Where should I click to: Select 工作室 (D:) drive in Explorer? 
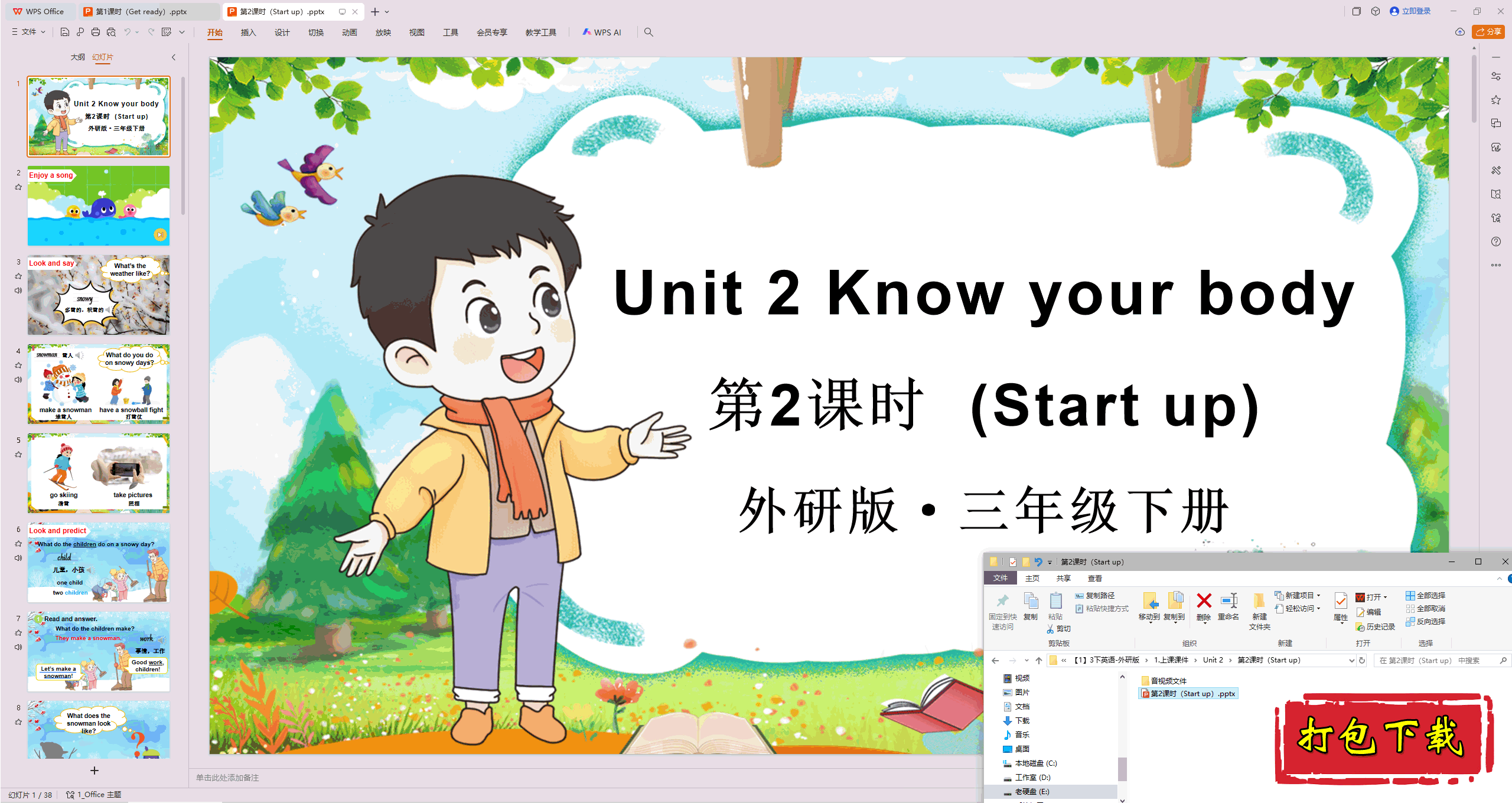coord(1028,778)
